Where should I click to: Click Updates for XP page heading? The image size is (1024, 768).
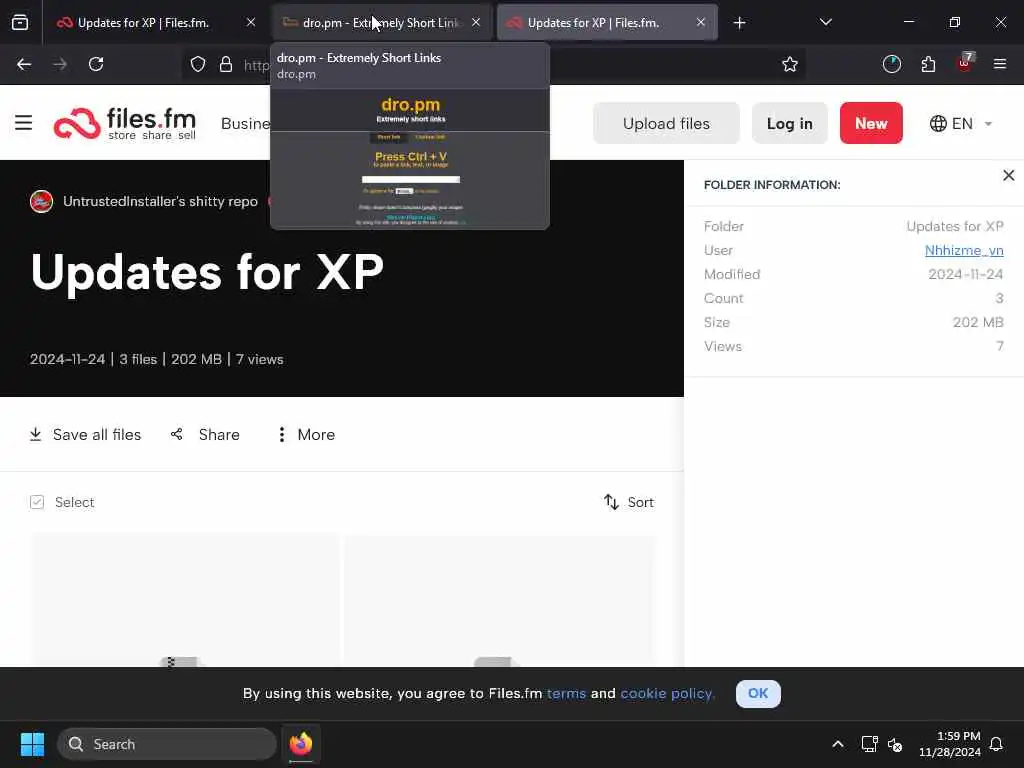pos(207,272)
